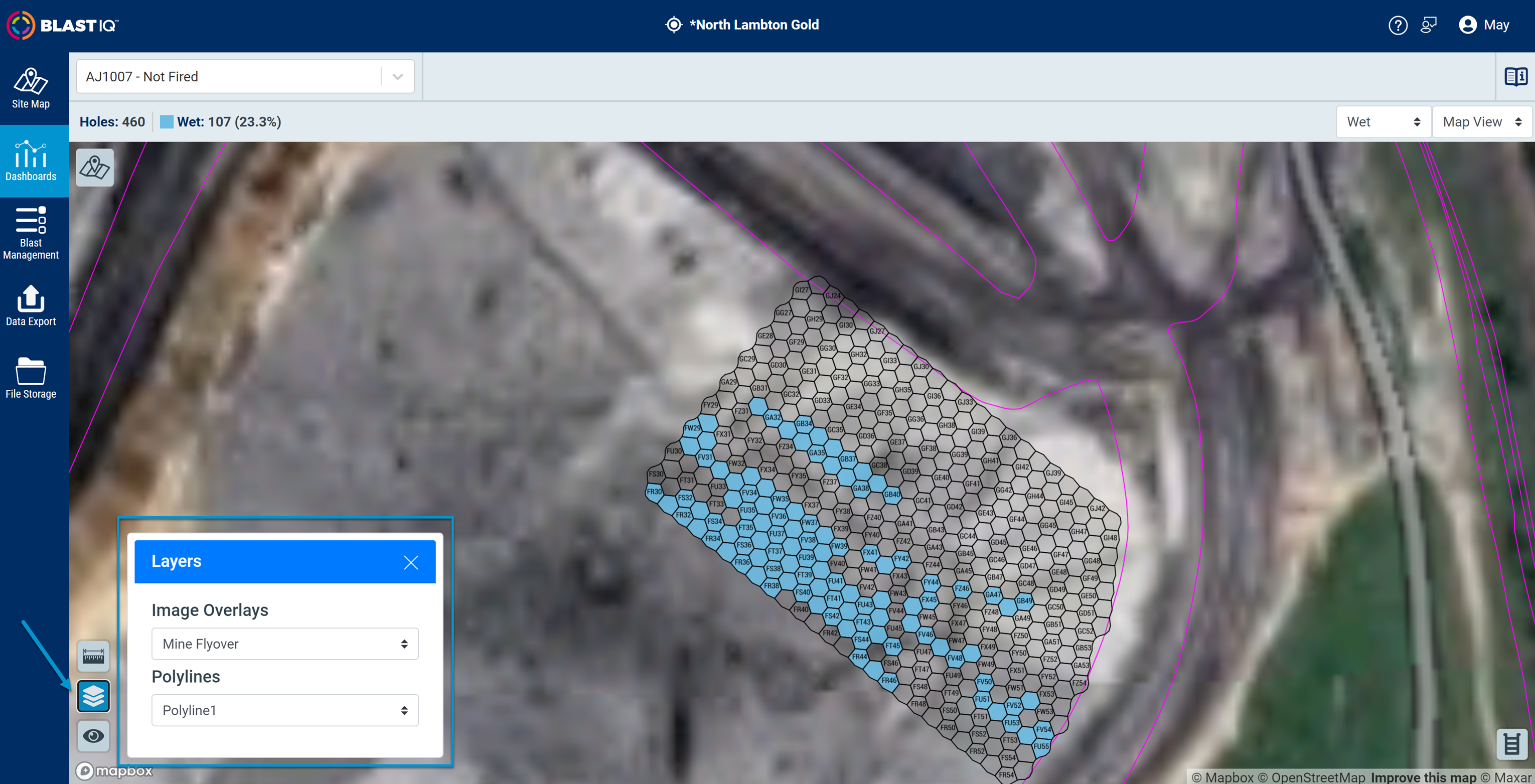Click the North Lambton Gold site title
Viewport: 1535px width, 784px height.
click(x=754, y=25)
